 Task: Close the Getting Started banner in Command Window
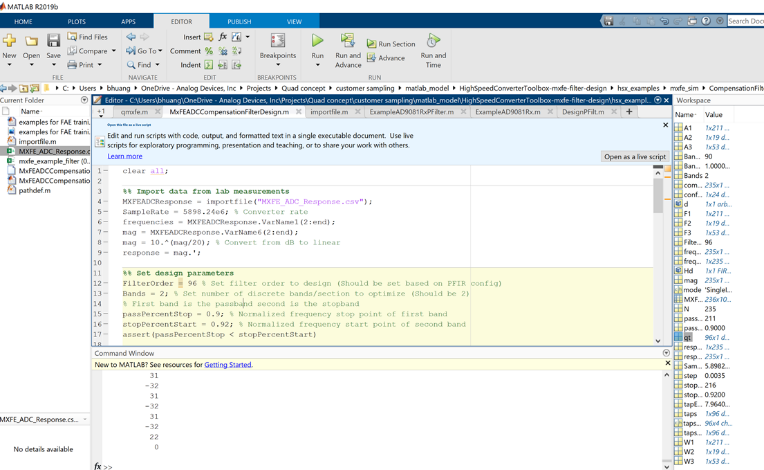668,363
